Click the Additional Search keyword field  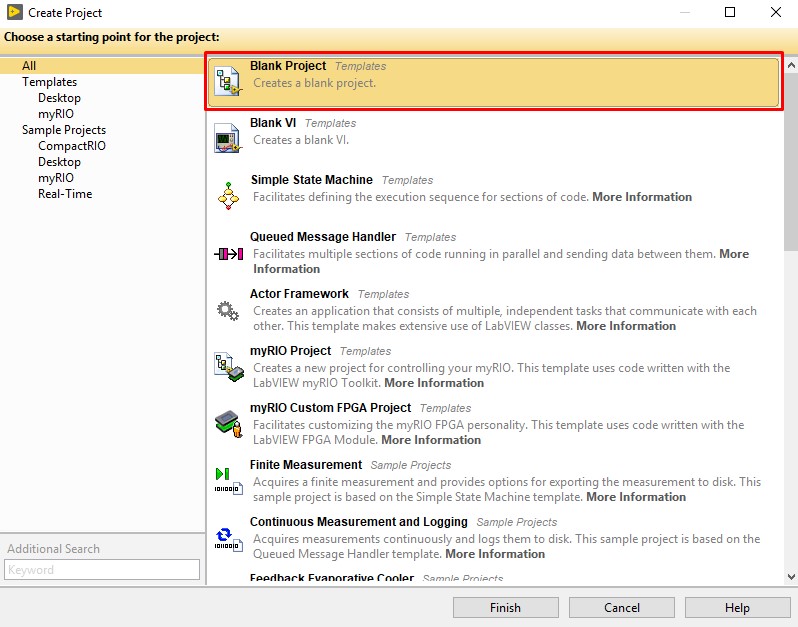[102, 570]
